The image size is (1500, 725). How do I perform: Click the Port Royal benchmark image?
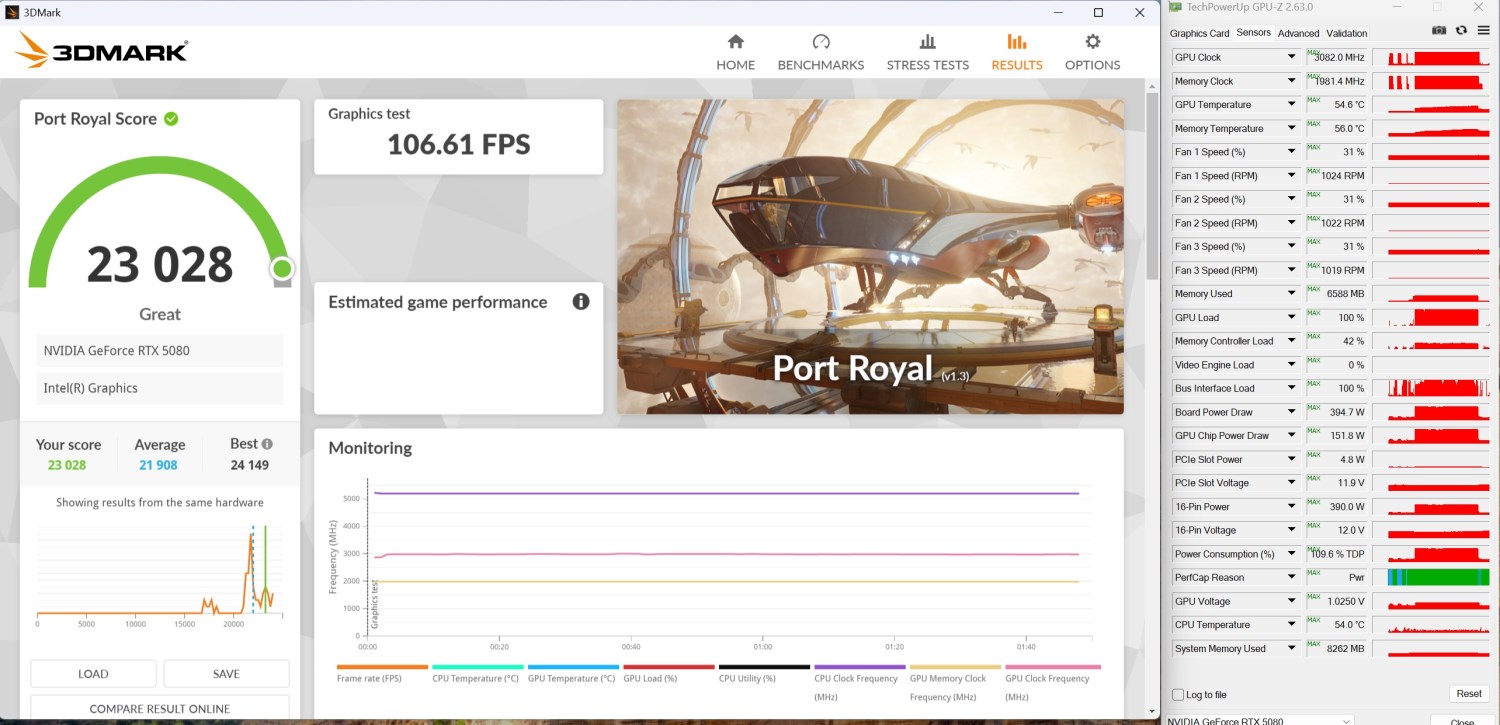point(870,256)
